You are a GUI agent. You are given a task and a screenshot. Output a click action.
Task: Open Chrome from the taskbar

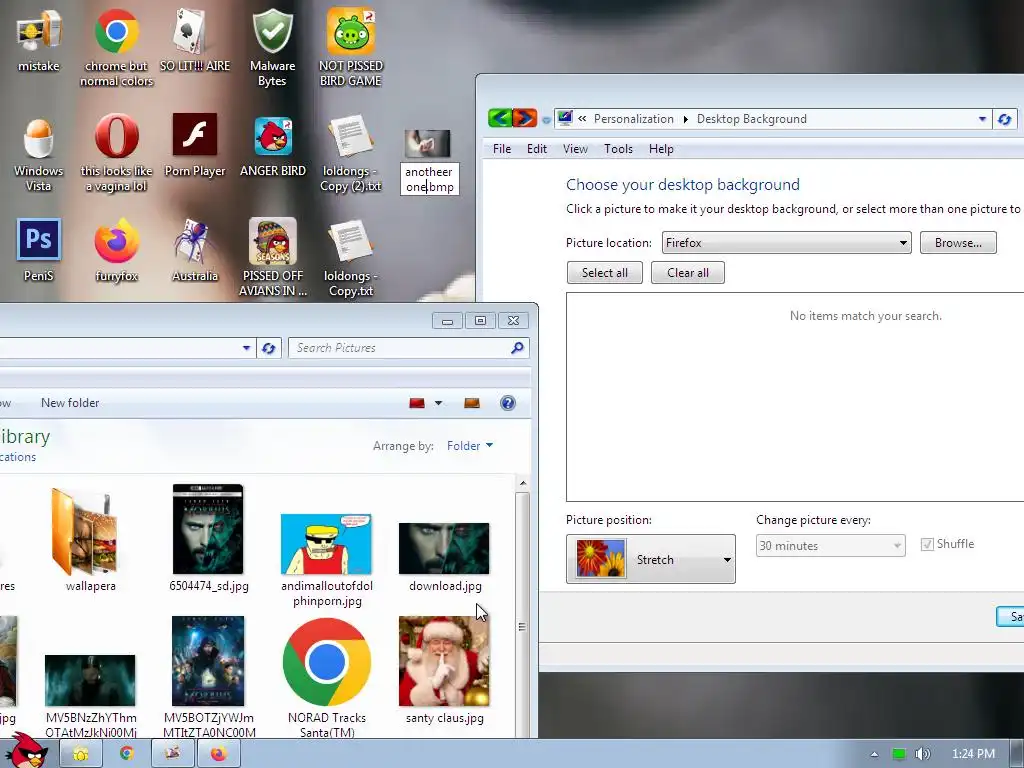coord(127,753)
